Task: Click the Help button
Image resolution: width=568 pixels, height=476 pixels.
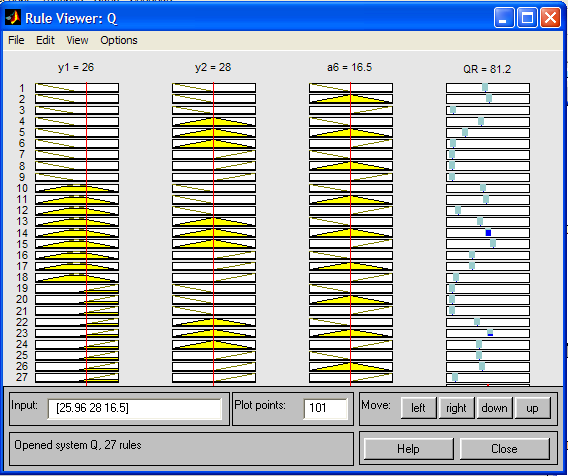Action: coord(408,449)
